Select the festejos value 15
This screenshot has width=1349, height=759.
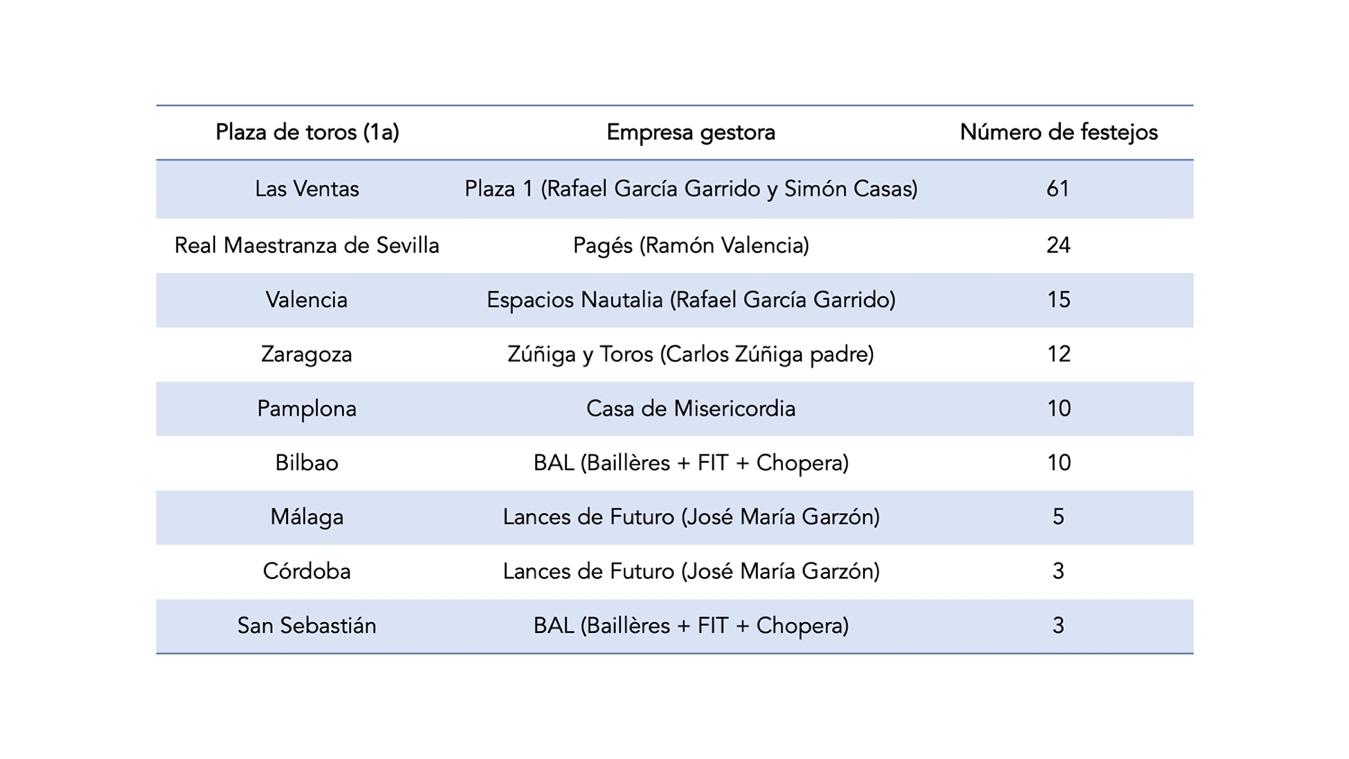tap(1058, 300)
